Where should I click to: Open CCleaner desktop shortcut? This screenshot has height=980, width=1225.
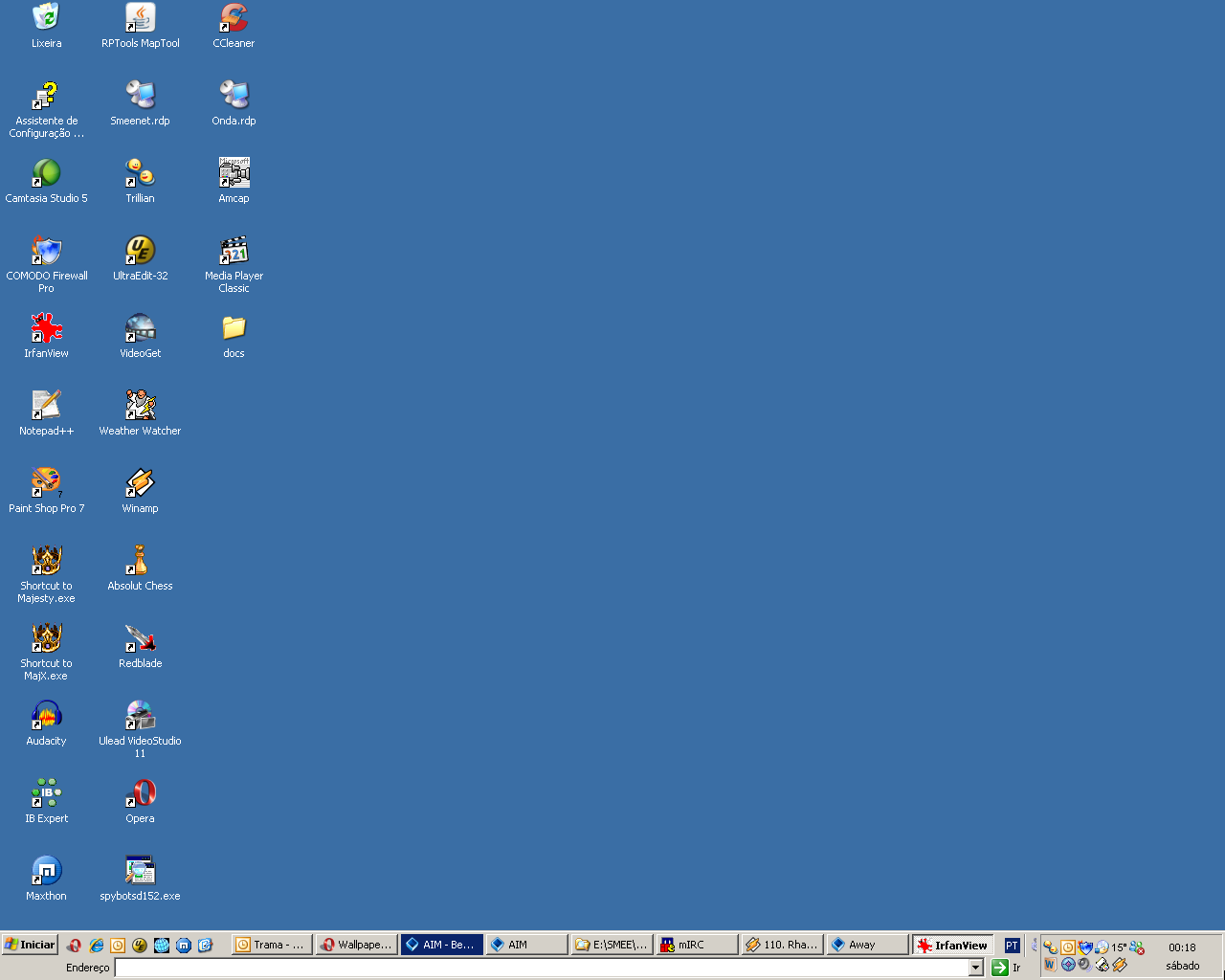click(x=234, y=24)
